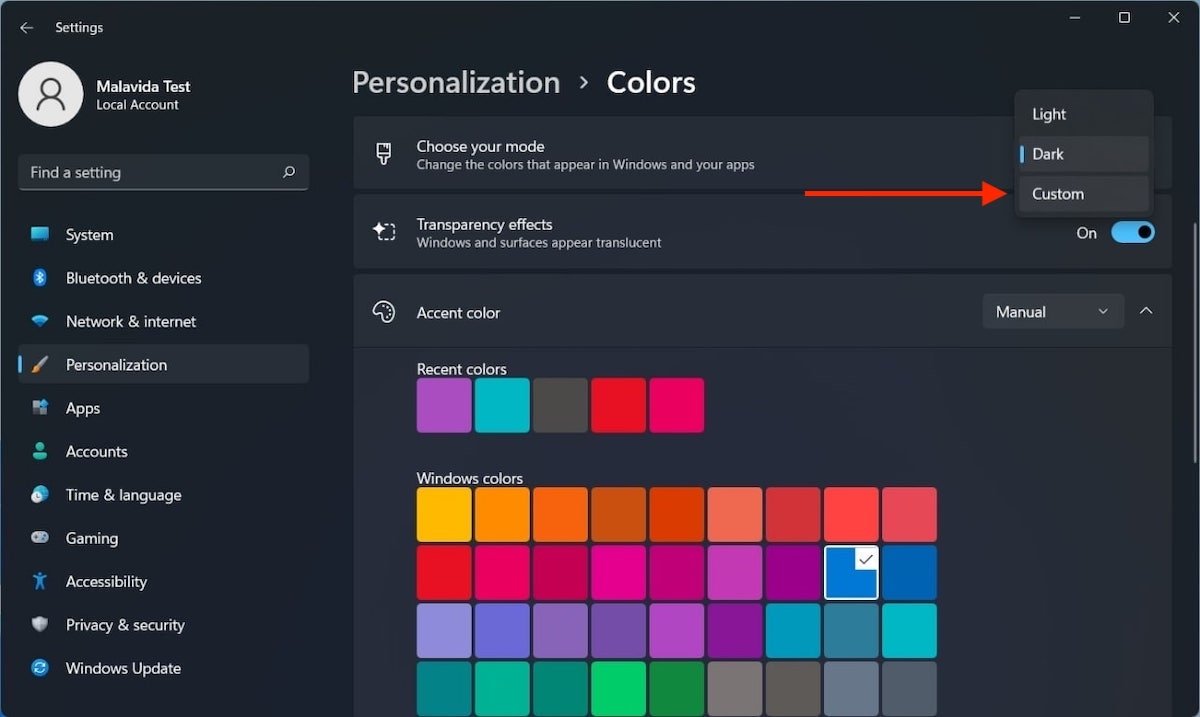Return to Personalization via the breadcrumb

(x=456, y=82)
